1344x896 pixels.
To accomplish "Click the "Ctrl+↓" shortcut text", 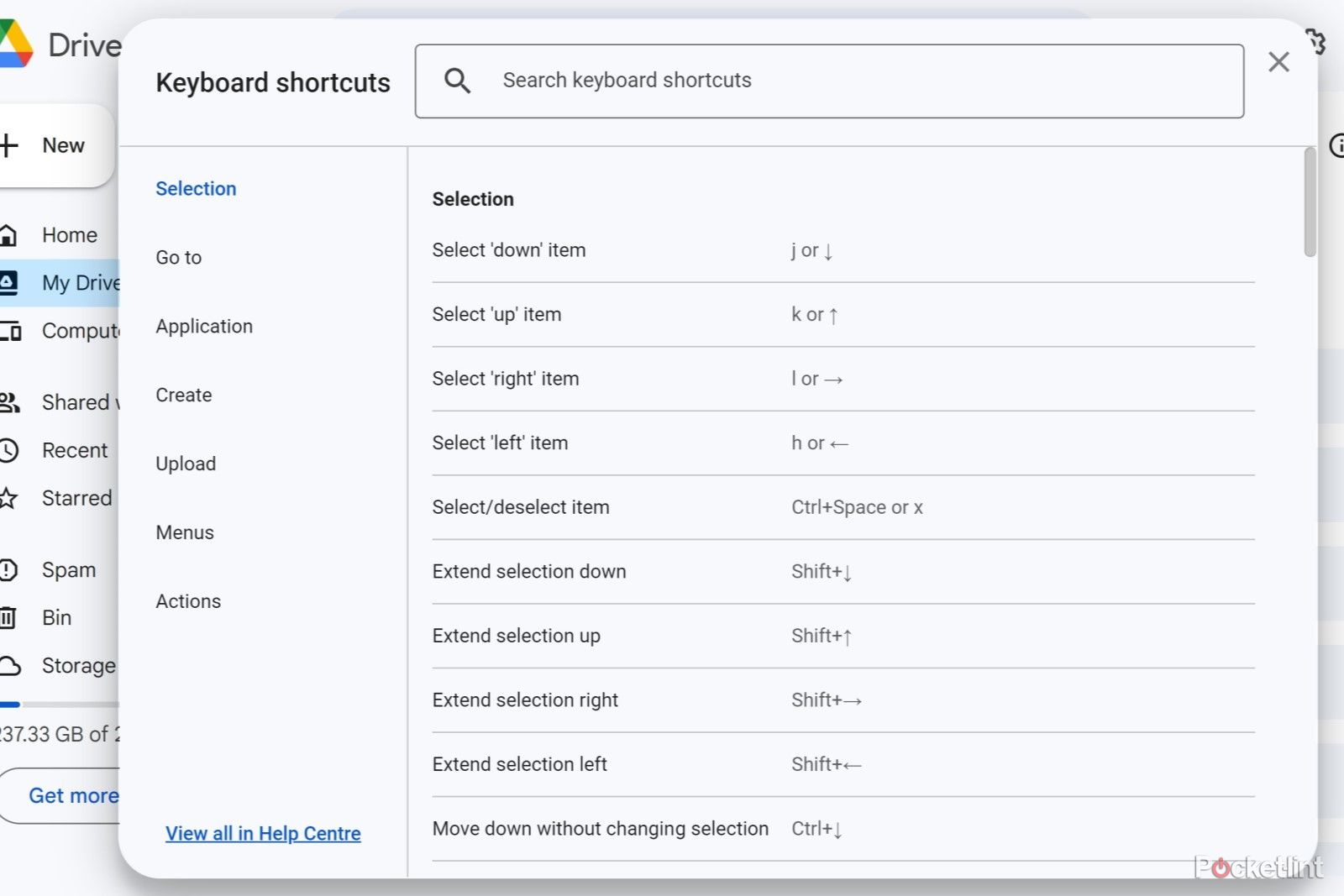I will (x=817, y=829).
